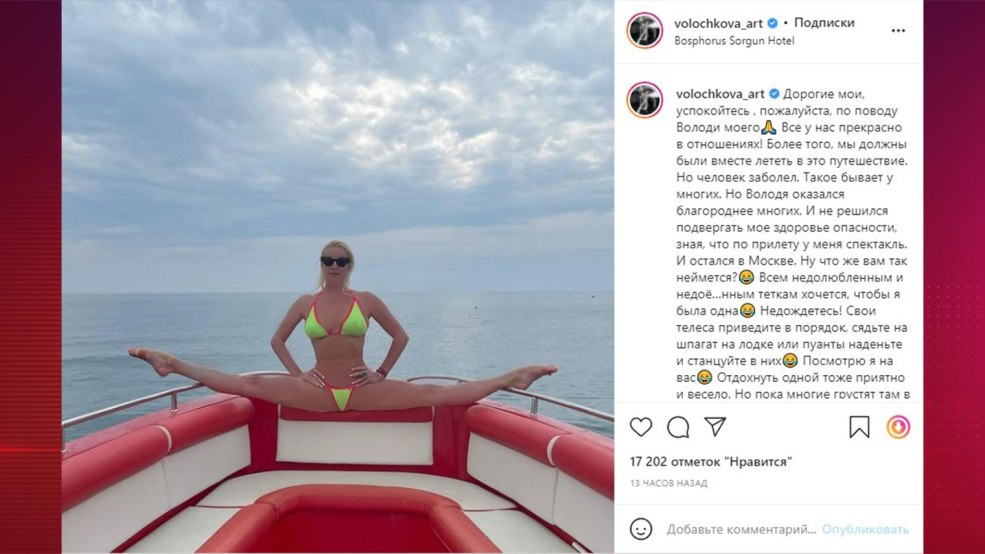Image resolution: width=985 pixels, height=554 pixels.
Task: Click the verified badge in the header
Action: (x=773, y=23)
